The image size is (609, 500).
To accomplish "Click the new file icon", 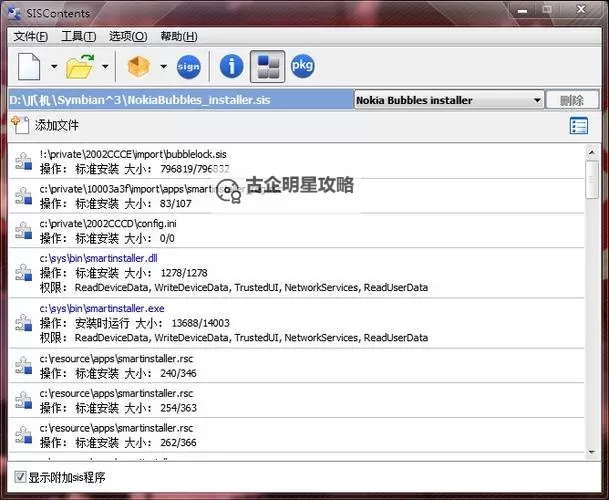I will tap(30, 67).
